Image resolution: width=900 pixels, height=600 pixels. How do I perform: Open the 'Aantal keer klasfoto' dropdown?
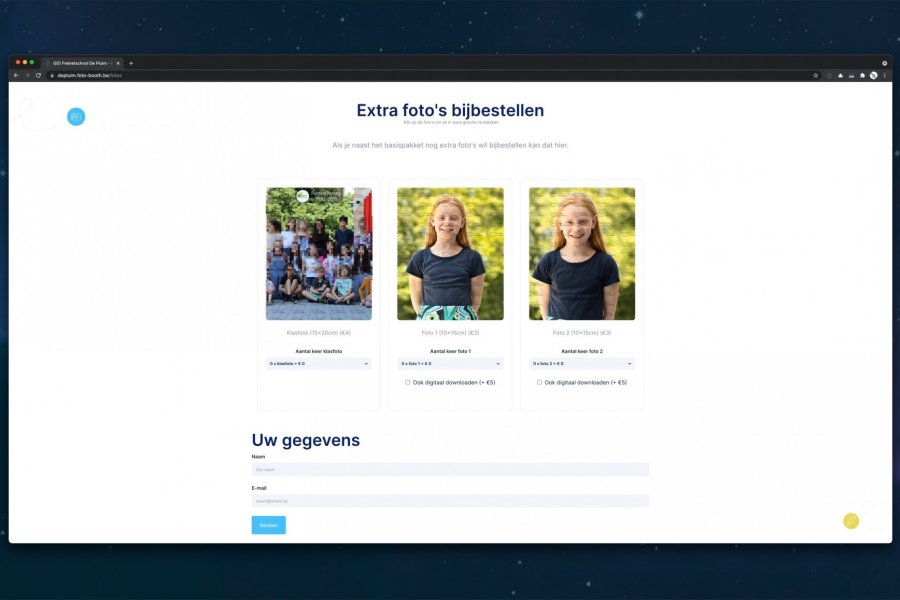point(319,364)
